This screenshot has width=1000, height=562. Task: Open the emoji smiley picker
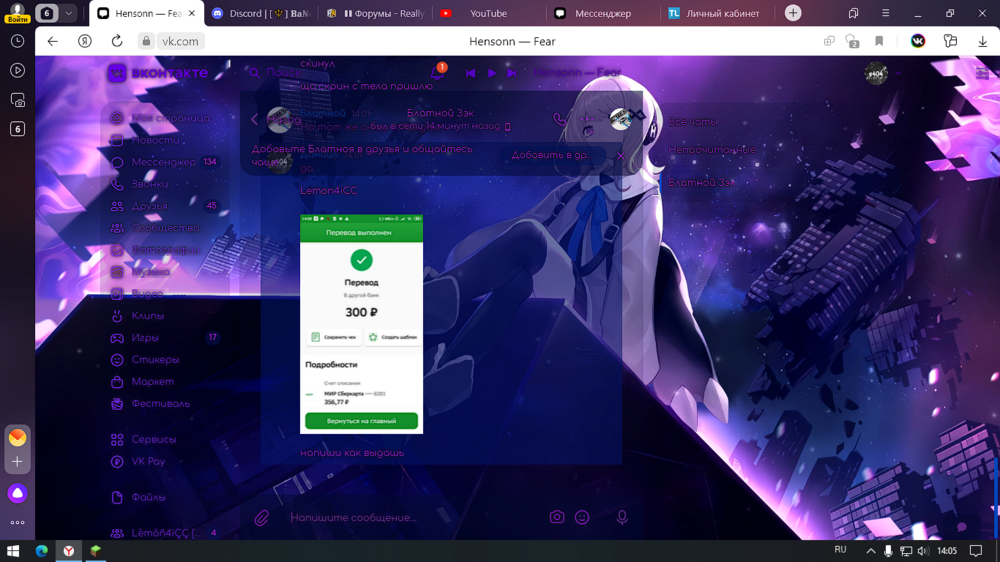(582, 517)
